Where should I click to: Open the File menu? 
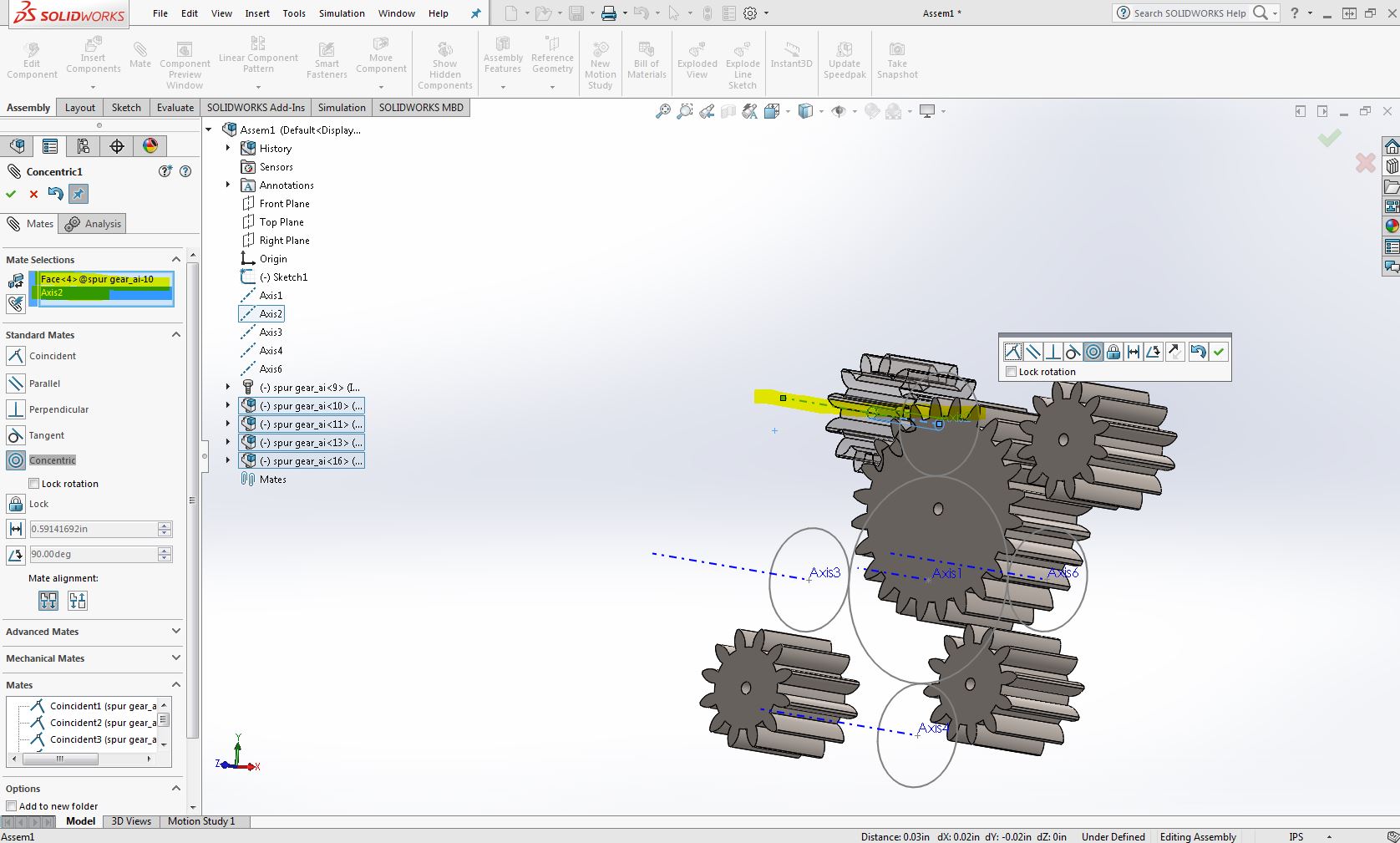pos(160,13)
